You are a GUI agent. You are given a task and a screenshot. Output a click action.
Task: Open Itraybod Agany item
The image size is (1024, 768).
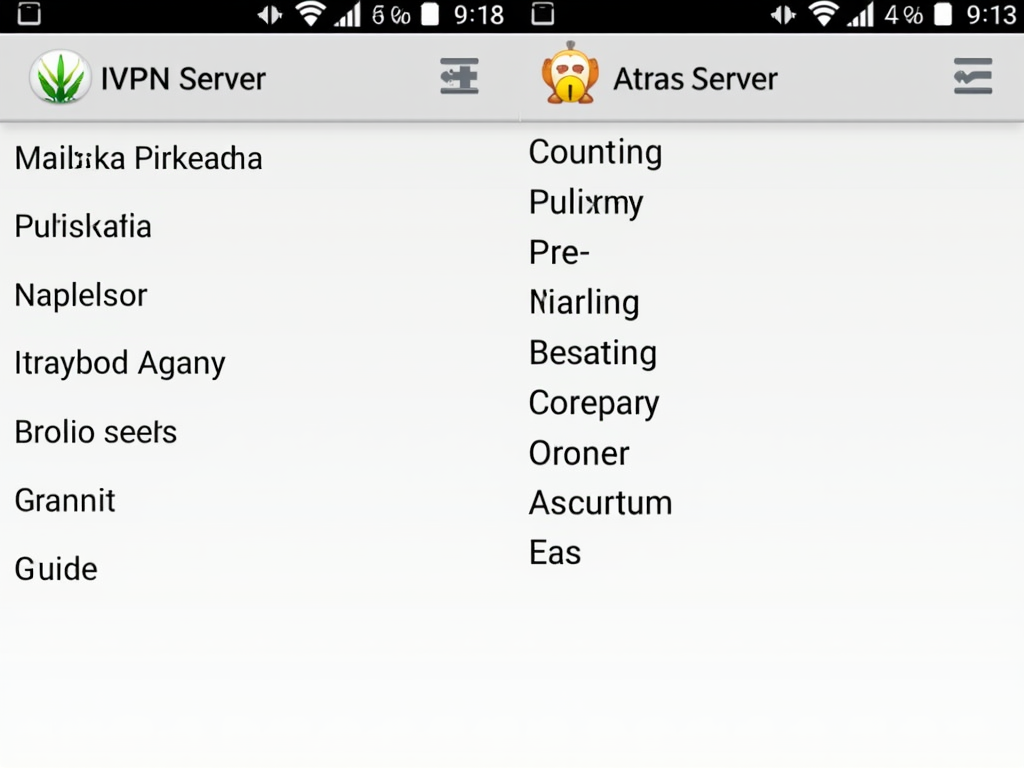(120, 363)
